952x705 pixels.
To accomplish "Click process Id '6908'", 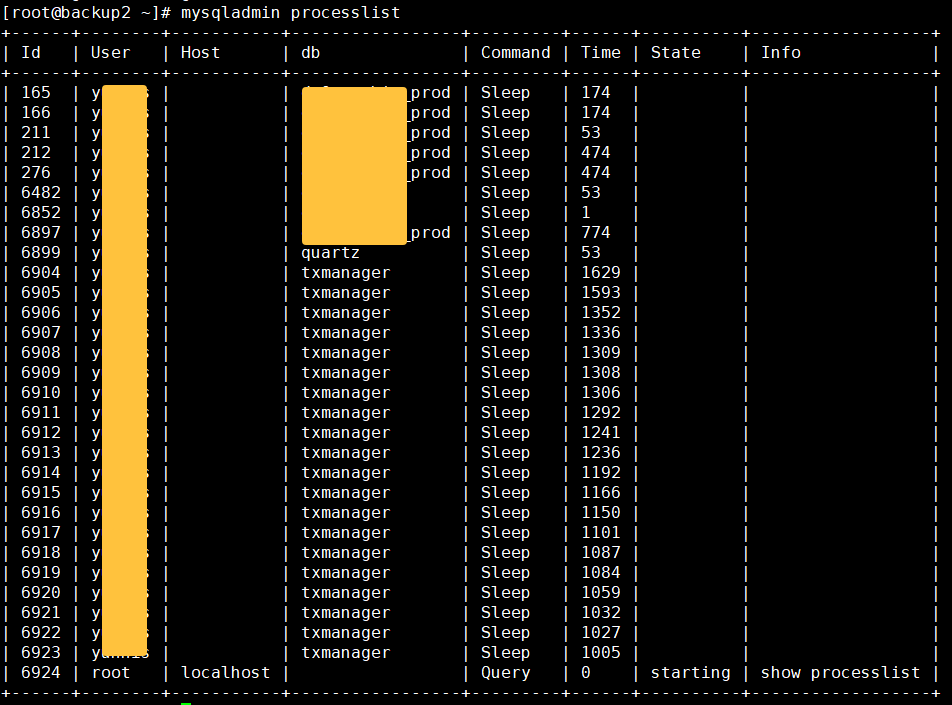I will tap(41, 353).
